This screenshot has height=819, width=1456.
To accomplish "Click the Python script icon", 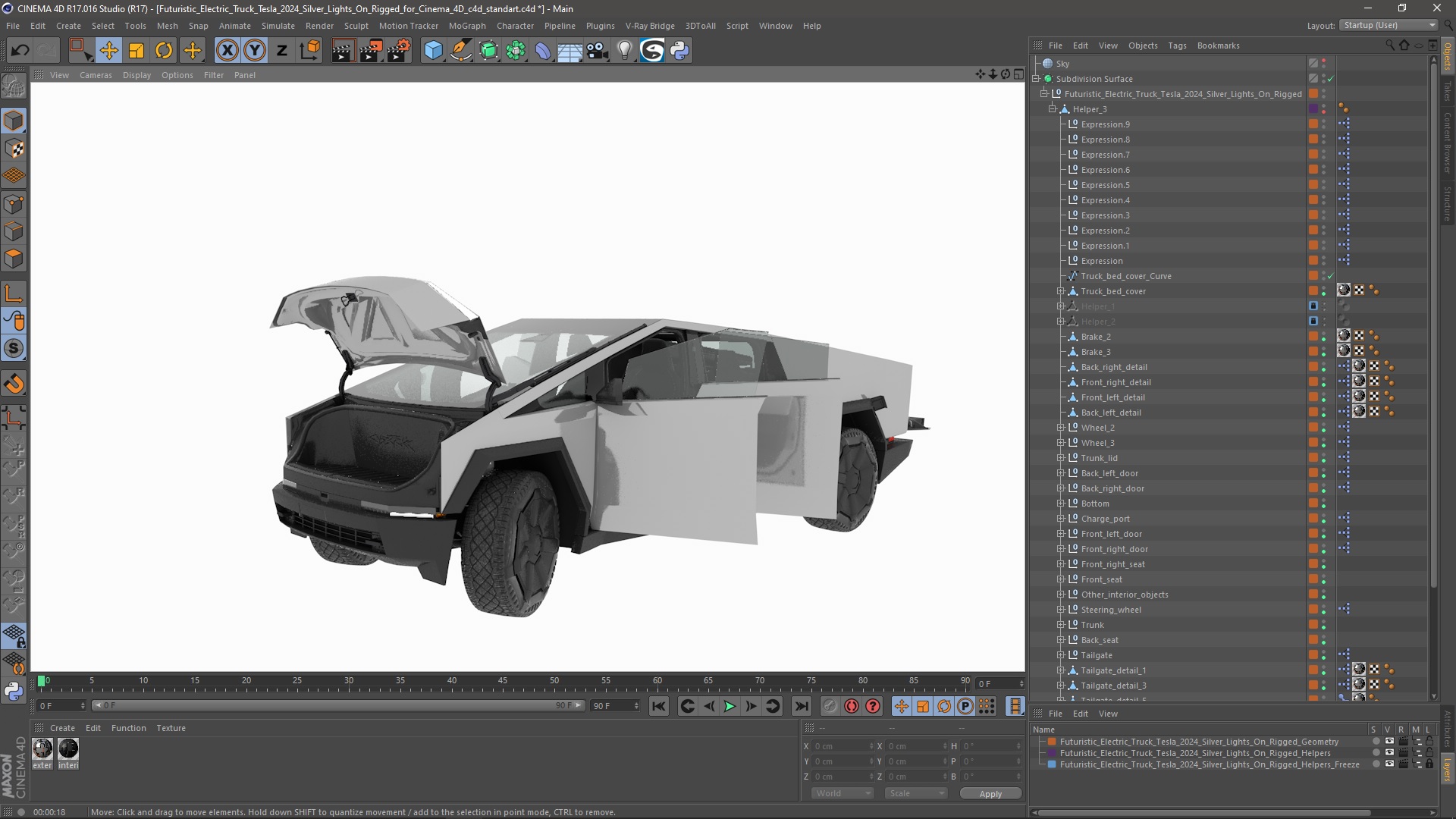I will pos(679,50).
